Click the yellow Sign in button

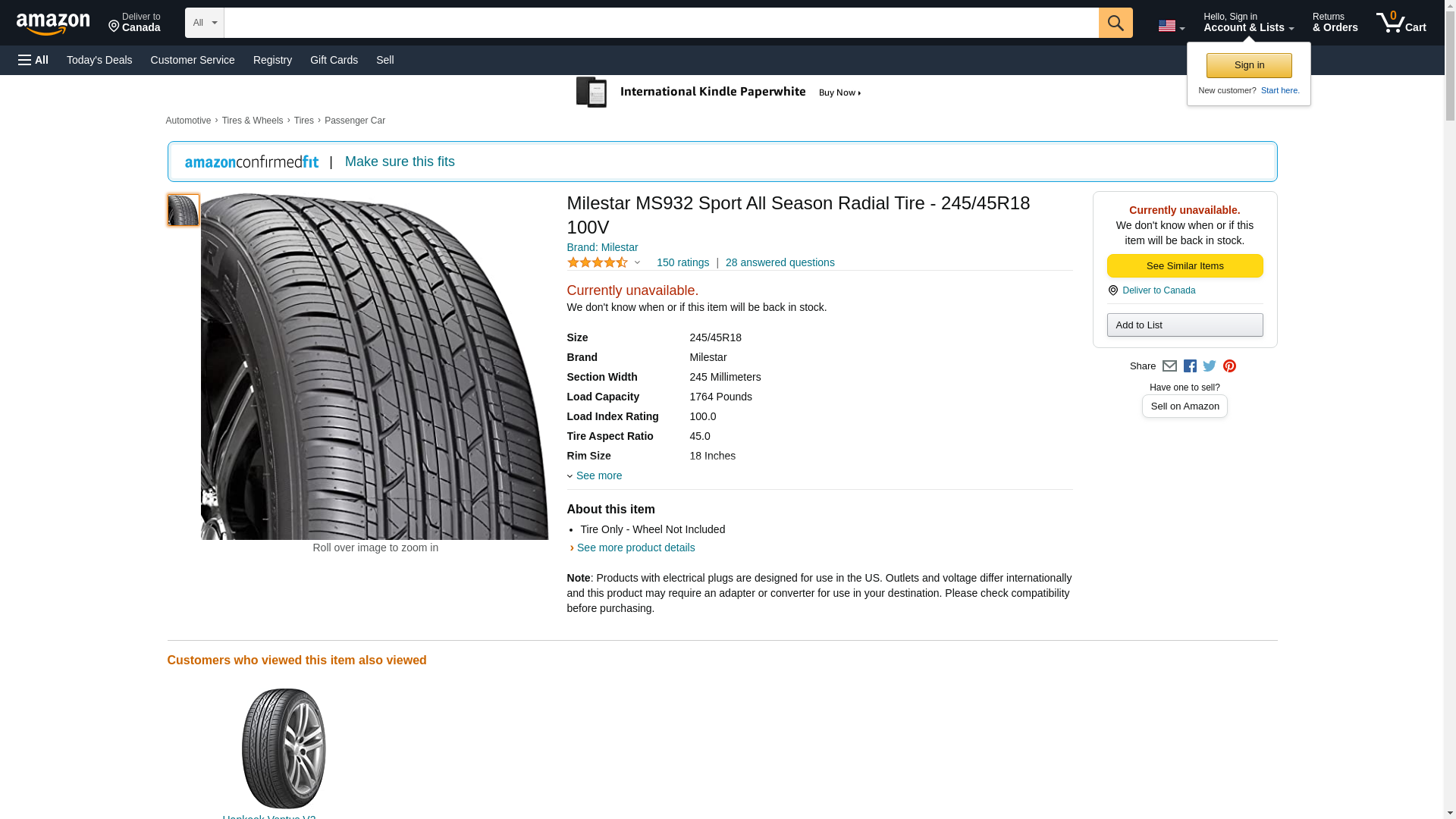point(1249,65)
